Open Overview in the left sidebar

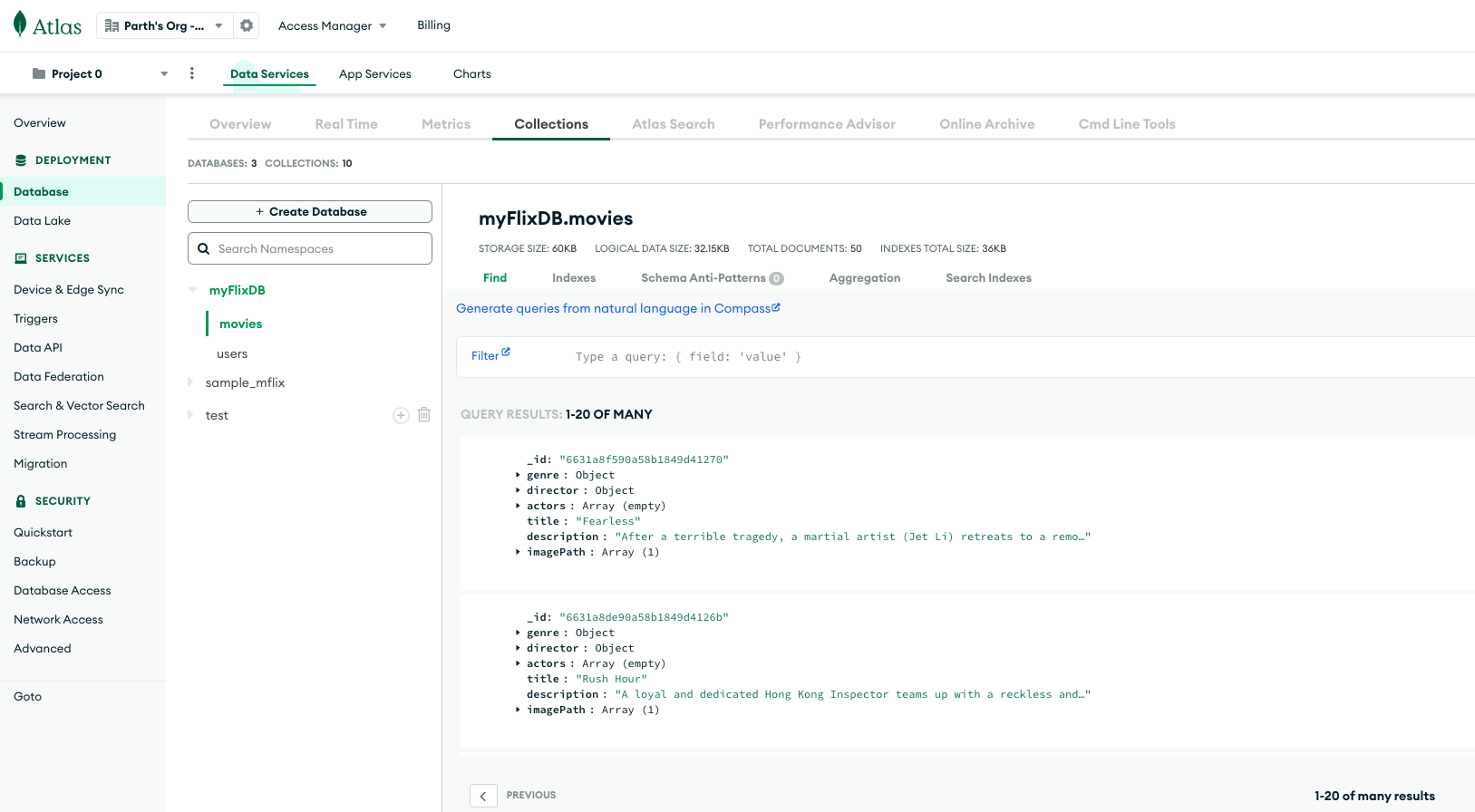40,123
